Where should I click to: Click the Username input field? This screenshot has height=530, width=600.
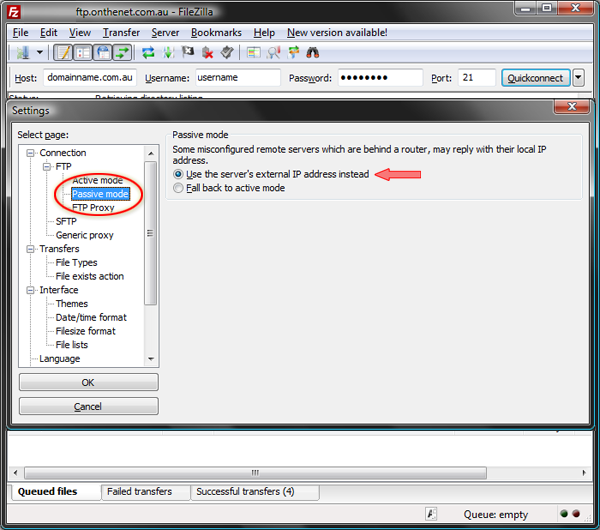pyautogui.click(x=238, y=78)
